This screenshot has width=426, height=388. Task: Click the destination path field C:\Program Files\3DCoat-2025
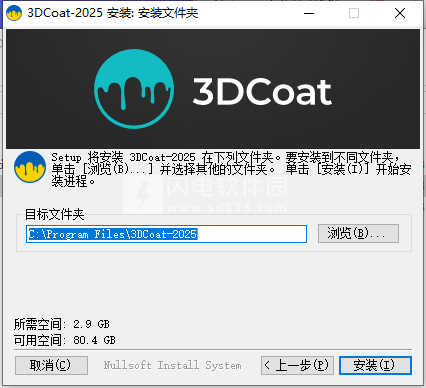pyautogui.click(x=166, y=234)
